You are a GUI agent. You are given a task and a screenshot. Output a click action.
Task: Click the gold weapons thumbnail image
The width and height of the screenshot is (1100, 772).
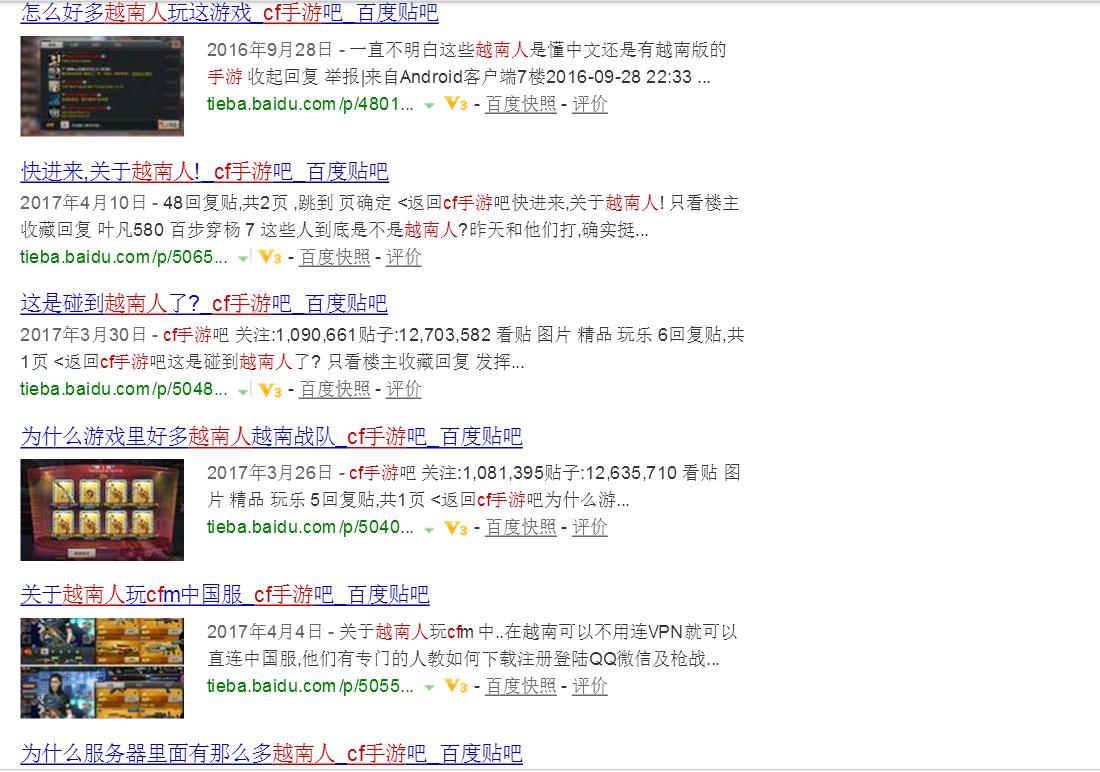[101, 510]
